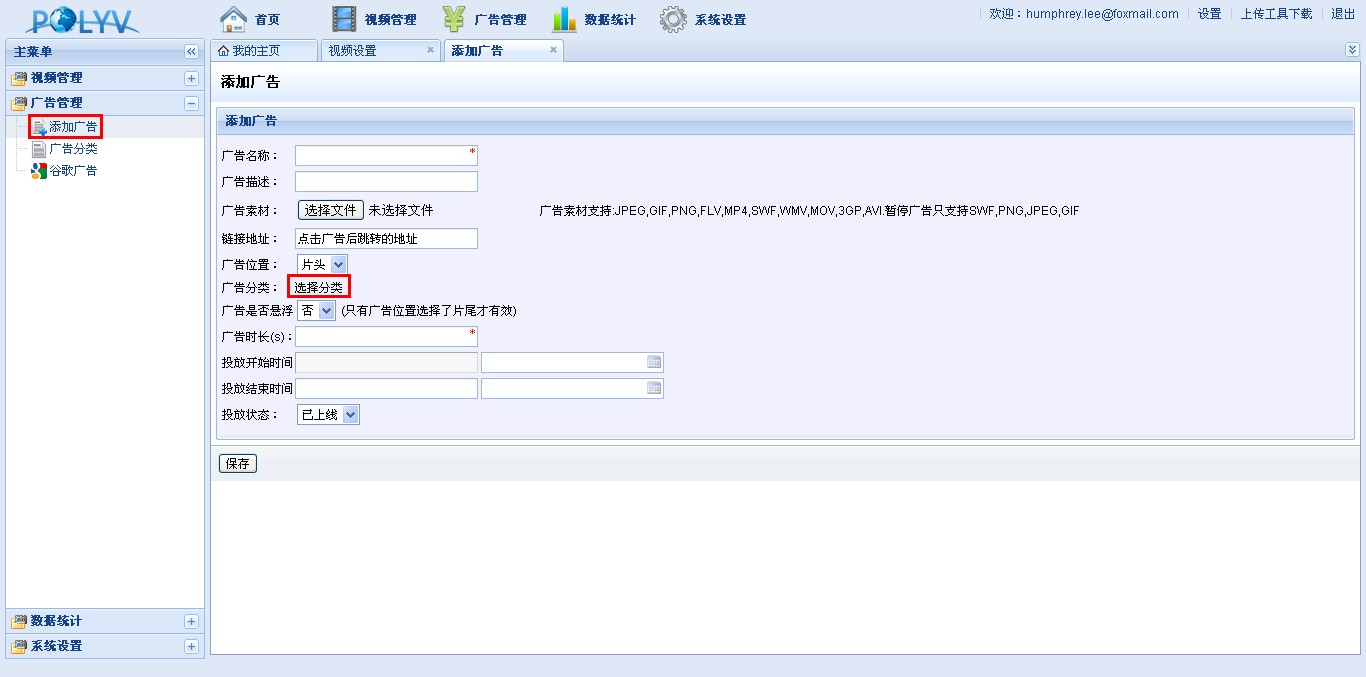Expand the 视频管理 sidebar section

tap(191, 78)
